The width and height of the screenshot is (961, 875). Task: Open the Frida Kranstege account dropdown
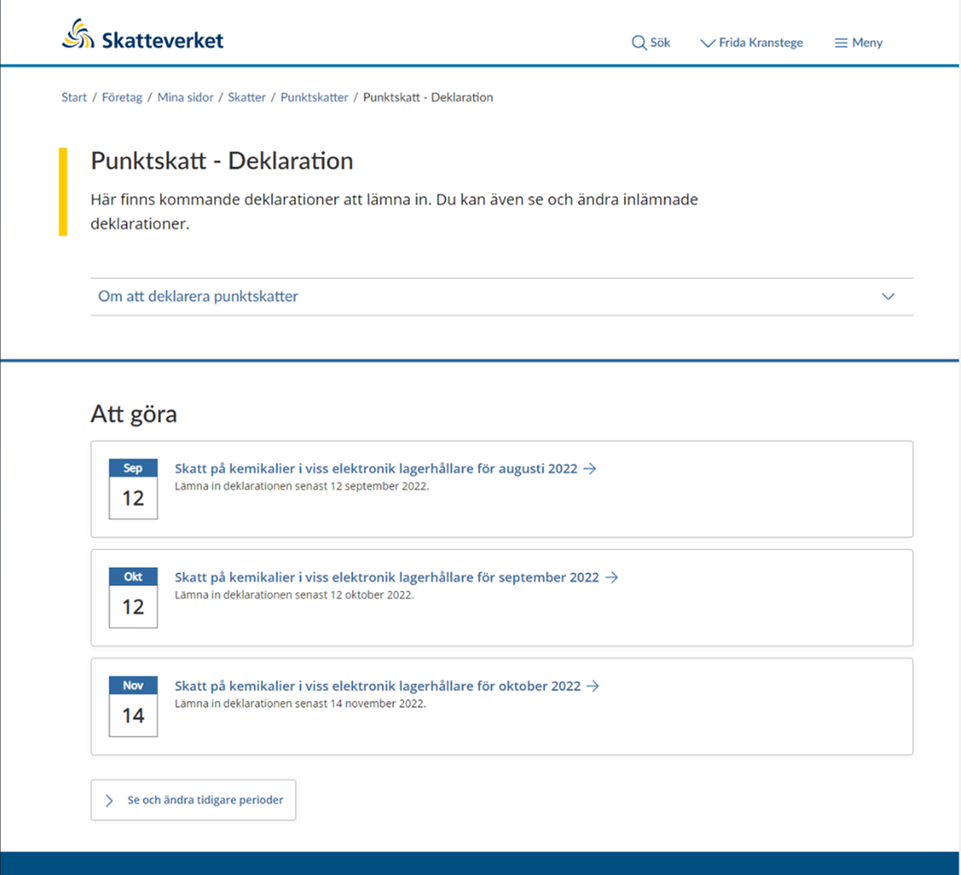point(751,42)
